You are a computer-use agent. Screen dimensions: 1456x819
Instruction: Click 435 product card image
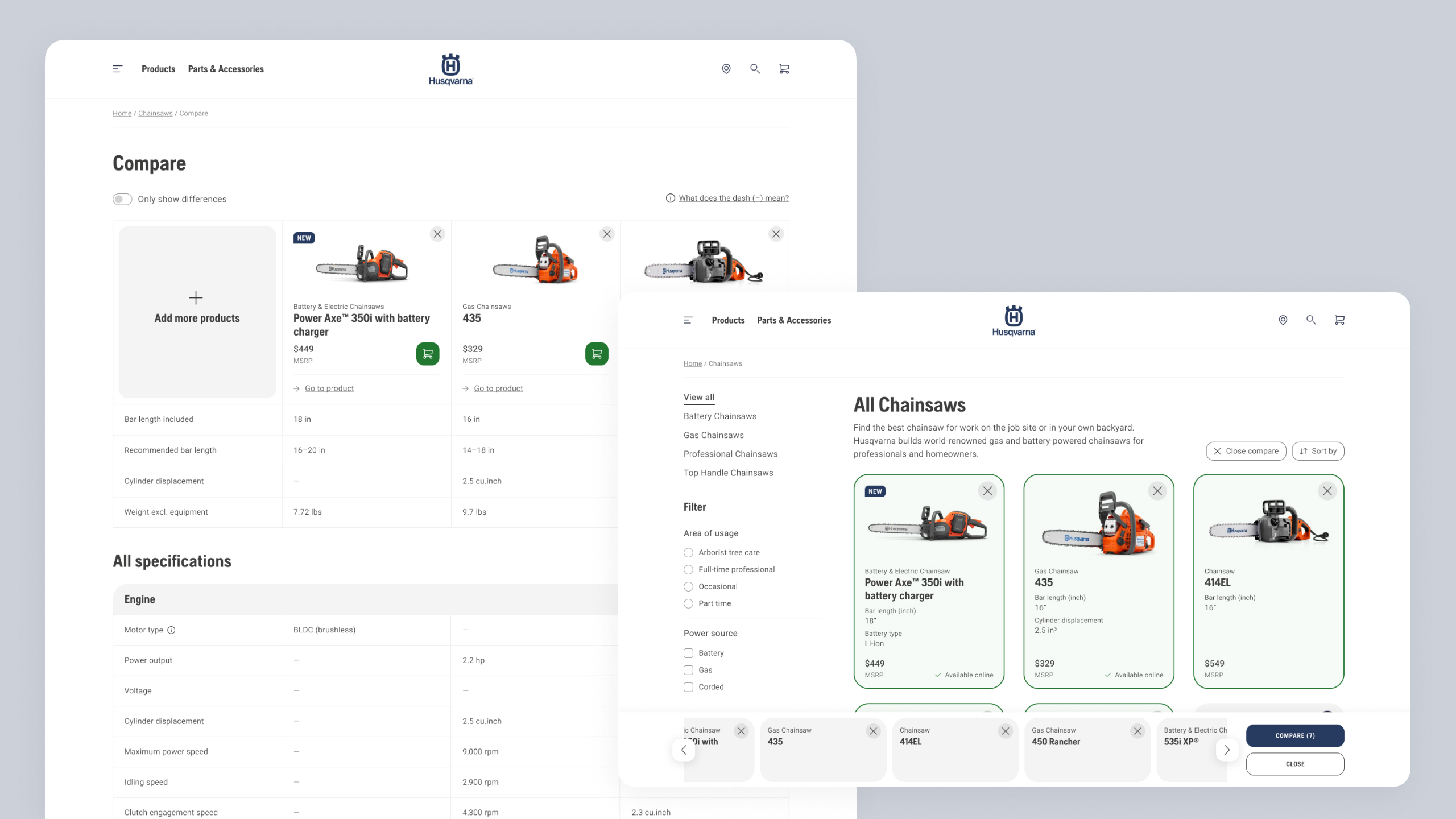point(1098,523)
